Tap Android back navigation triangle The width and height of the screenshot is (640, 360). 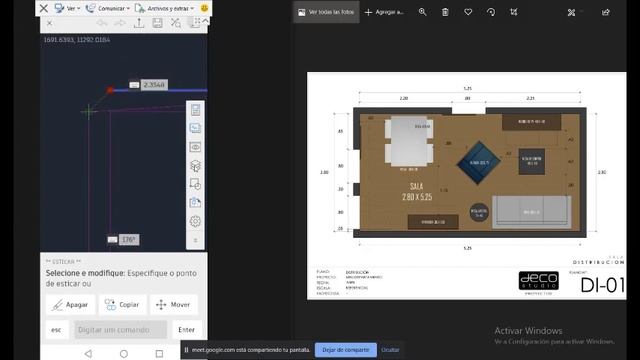88,353
